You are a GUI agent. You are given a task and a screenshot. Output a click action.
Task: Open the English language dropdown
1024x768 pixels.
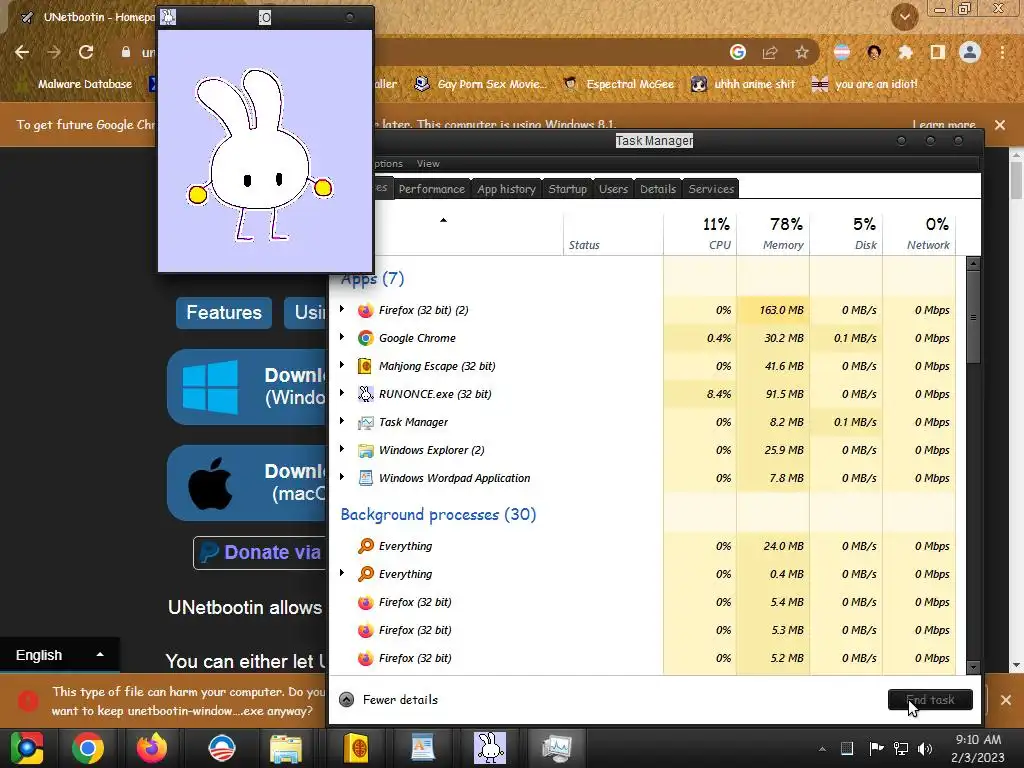point(59,655)
